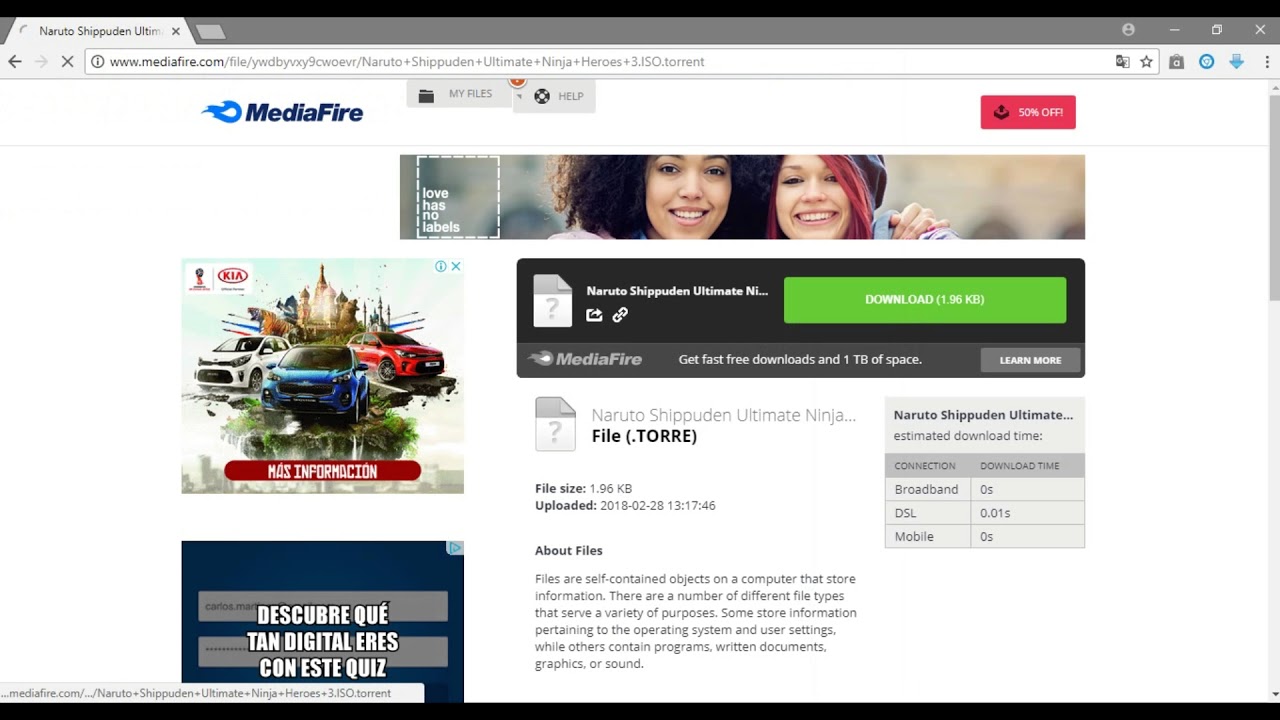1280x720 pixels.
Task: Click the green DOWNLOAD (1.96 KB) button
Action: coord(925,300)
